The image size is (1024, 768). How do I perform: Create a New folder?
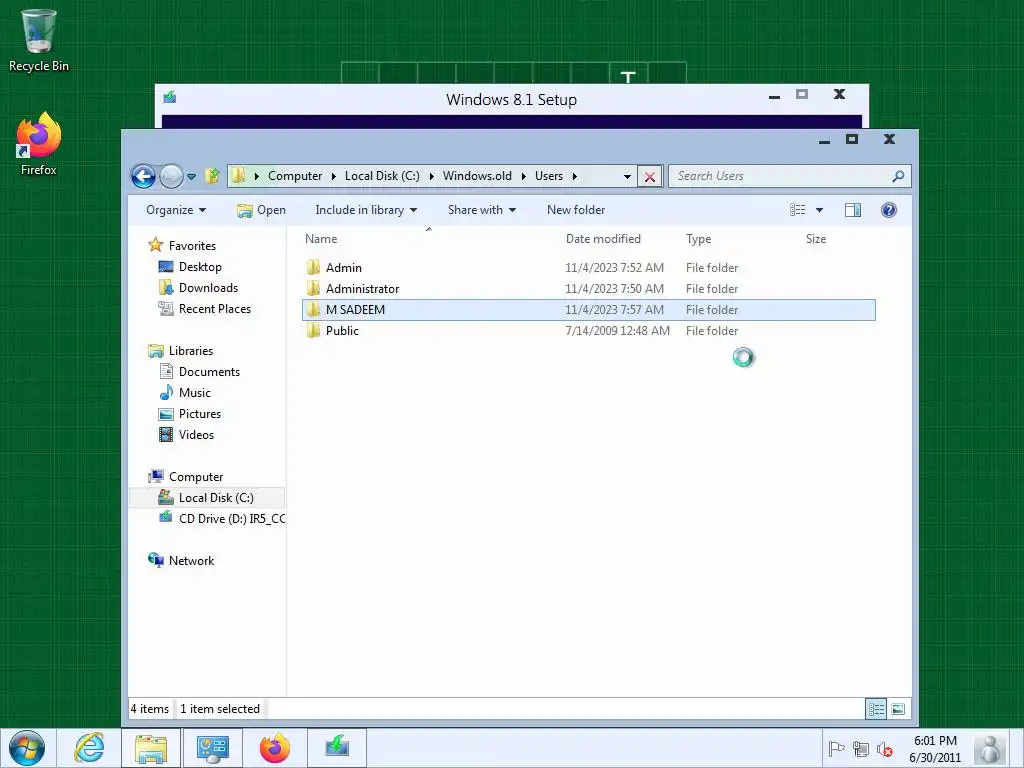pos(576,210)
